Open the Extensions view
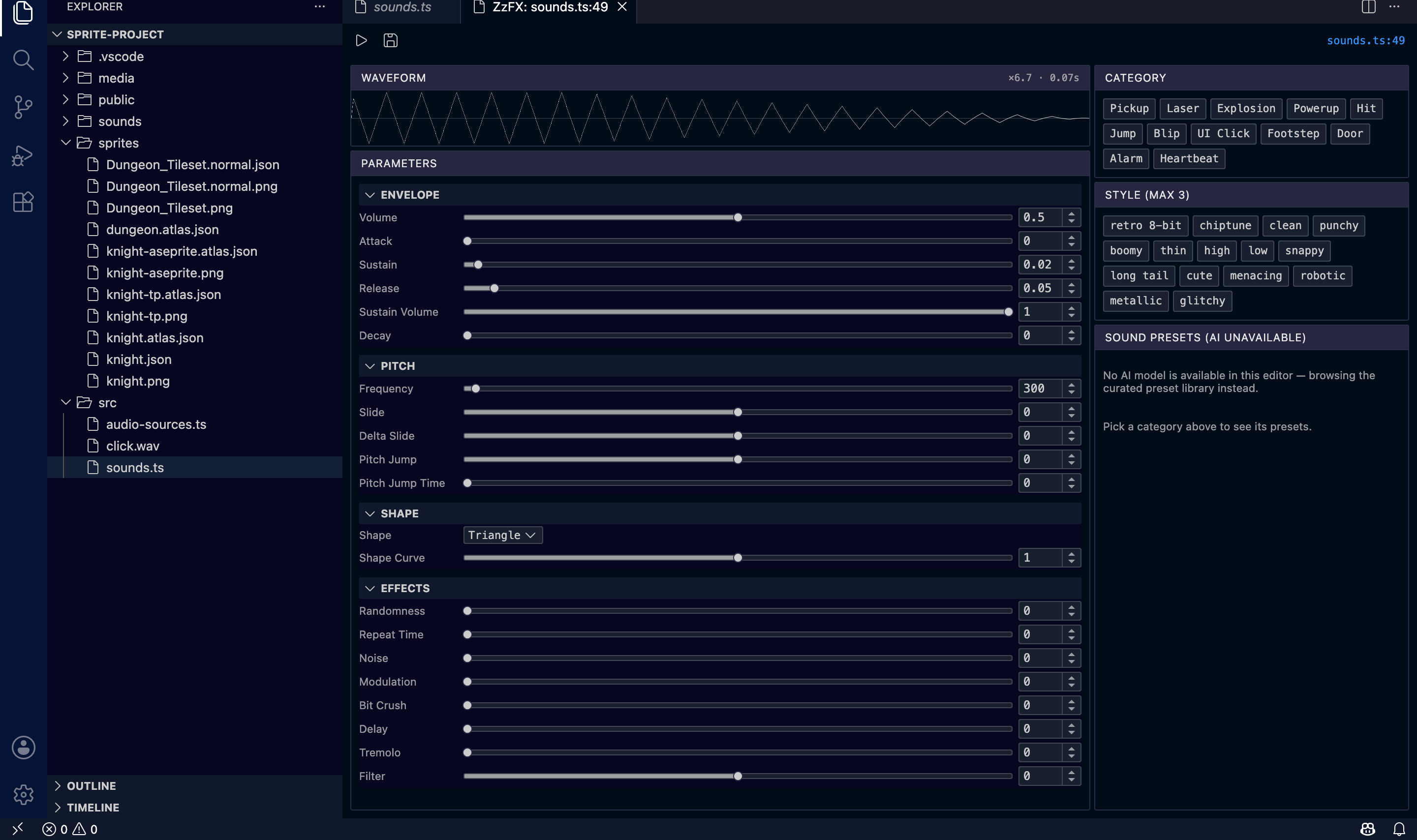 (23, 202)
